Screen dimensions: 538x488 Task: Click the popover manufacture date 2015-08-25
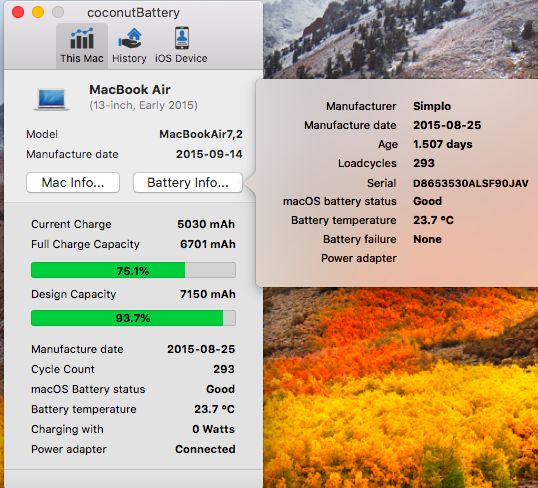[447, 125]
